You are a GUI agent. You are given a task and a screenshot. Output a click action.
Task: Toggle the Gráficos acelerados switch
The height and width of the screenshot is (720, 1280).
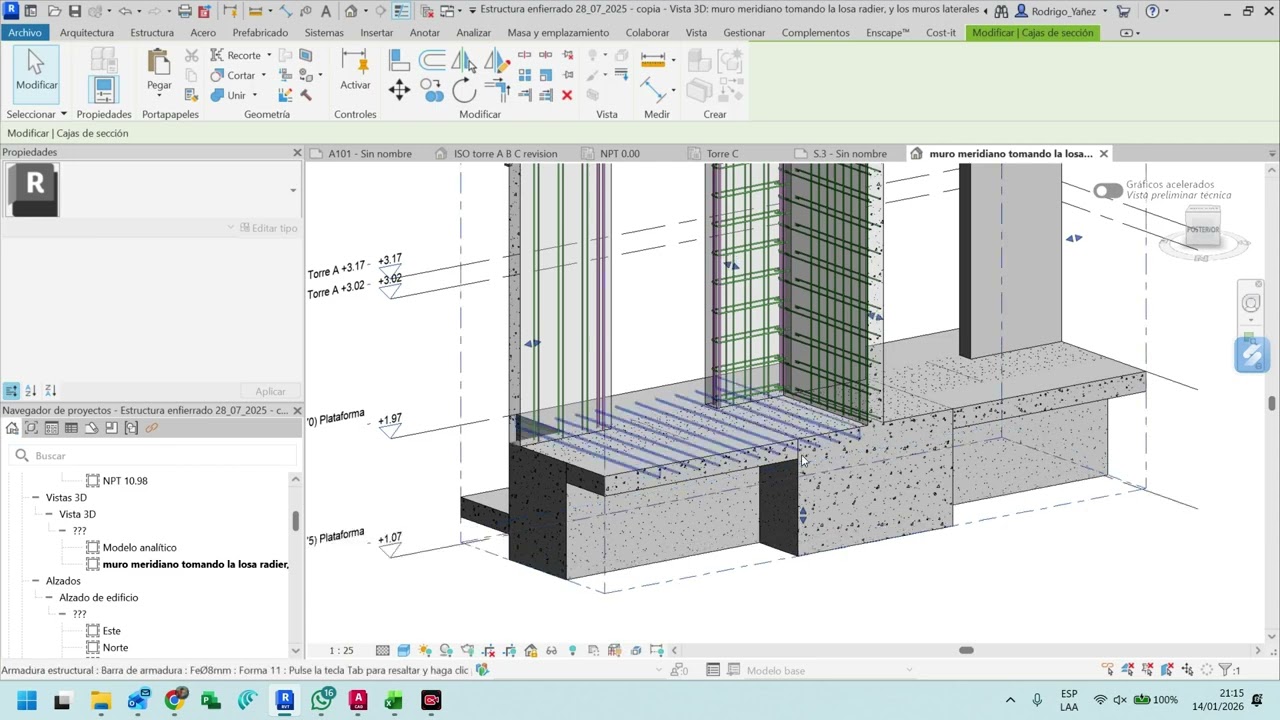(x=1107, y=191)
